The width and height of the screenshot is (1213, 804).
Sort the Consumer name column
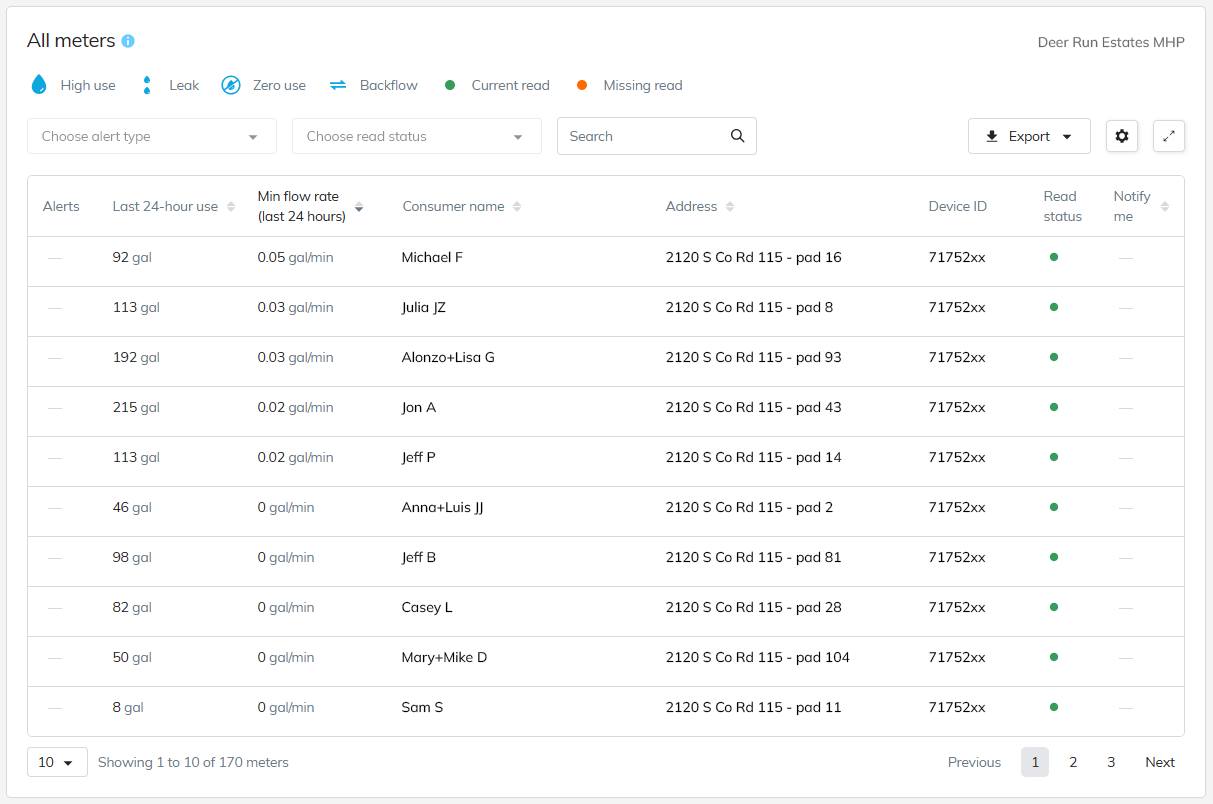click(518, 205)
